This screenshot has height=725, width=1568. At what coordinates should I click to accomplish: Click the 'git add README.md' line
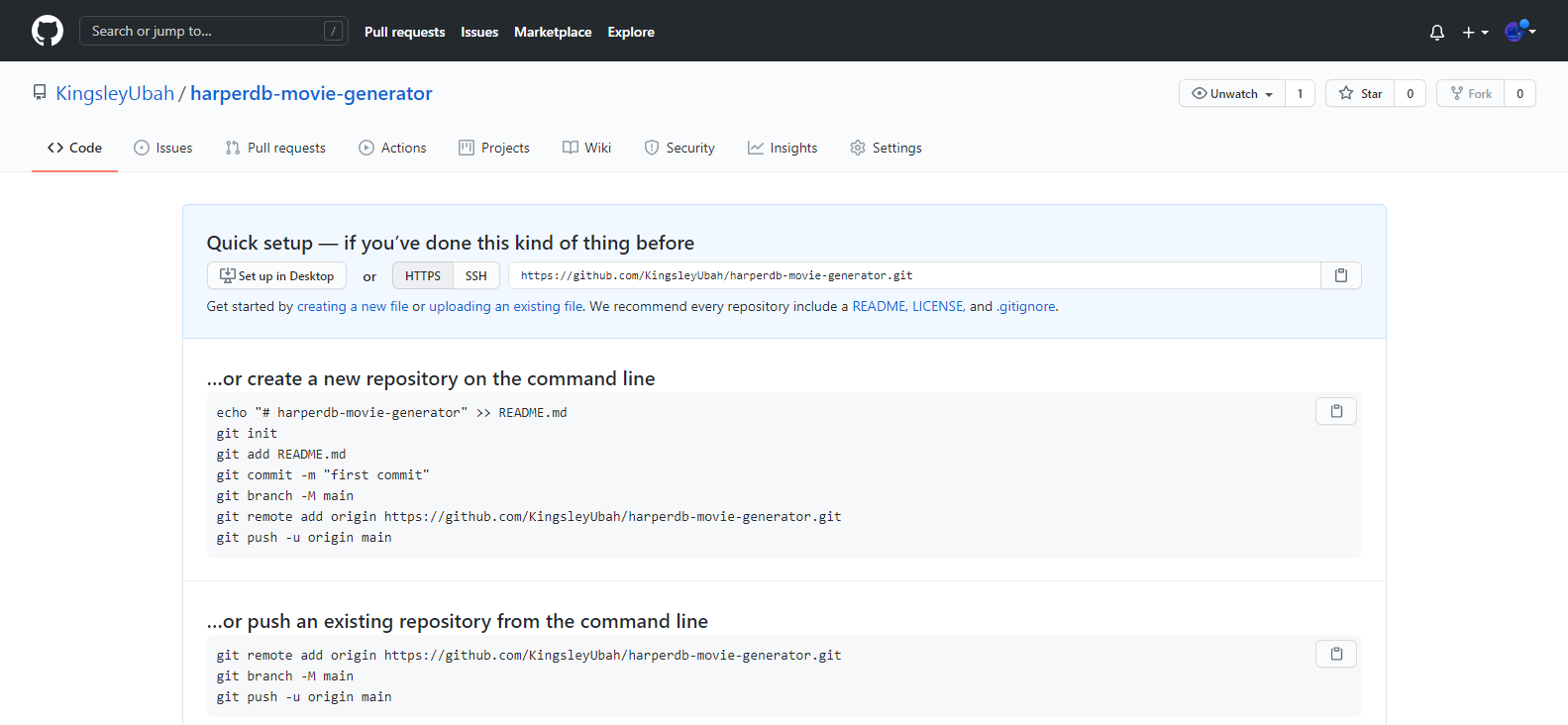(x=281, y=454)
